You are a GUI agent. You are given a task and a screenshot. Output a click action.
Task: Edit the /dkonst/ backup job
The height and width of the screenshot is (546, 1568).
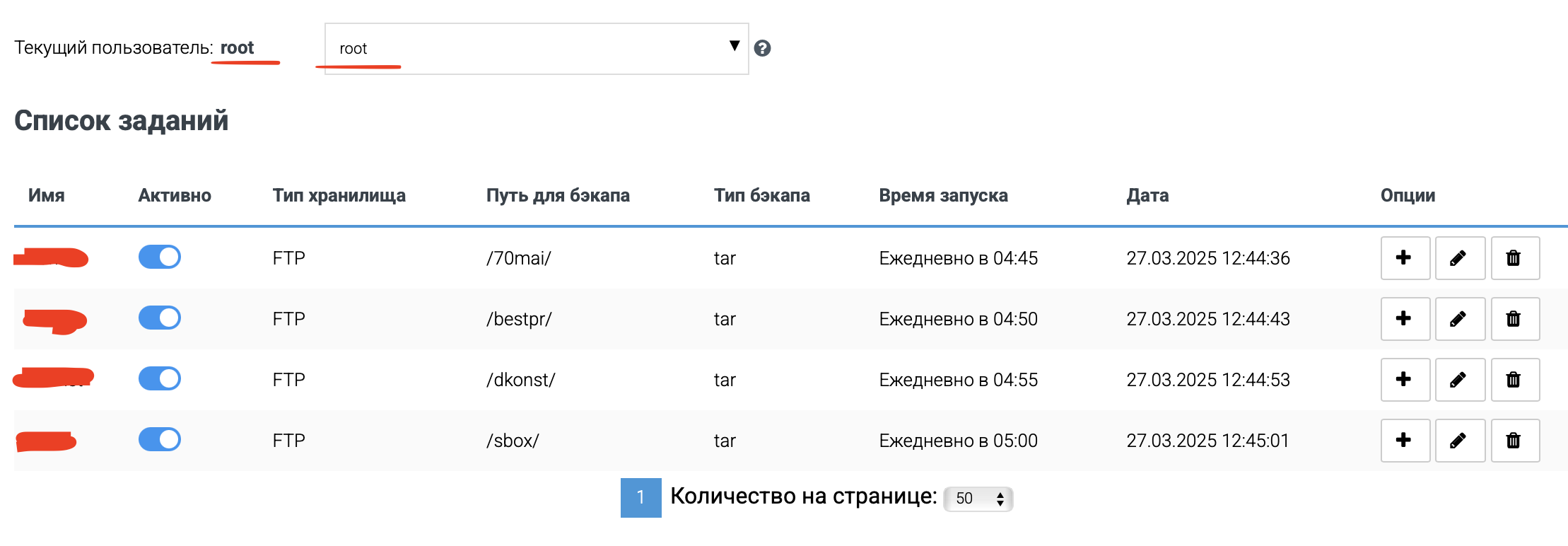[1461, 380]
